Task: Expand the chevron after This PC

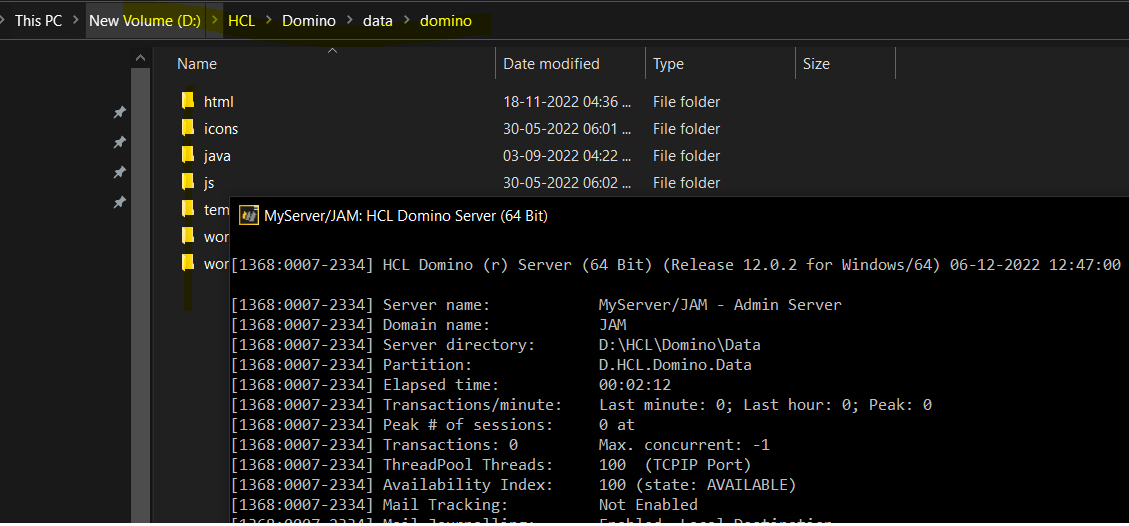Action: click(76, 20)
